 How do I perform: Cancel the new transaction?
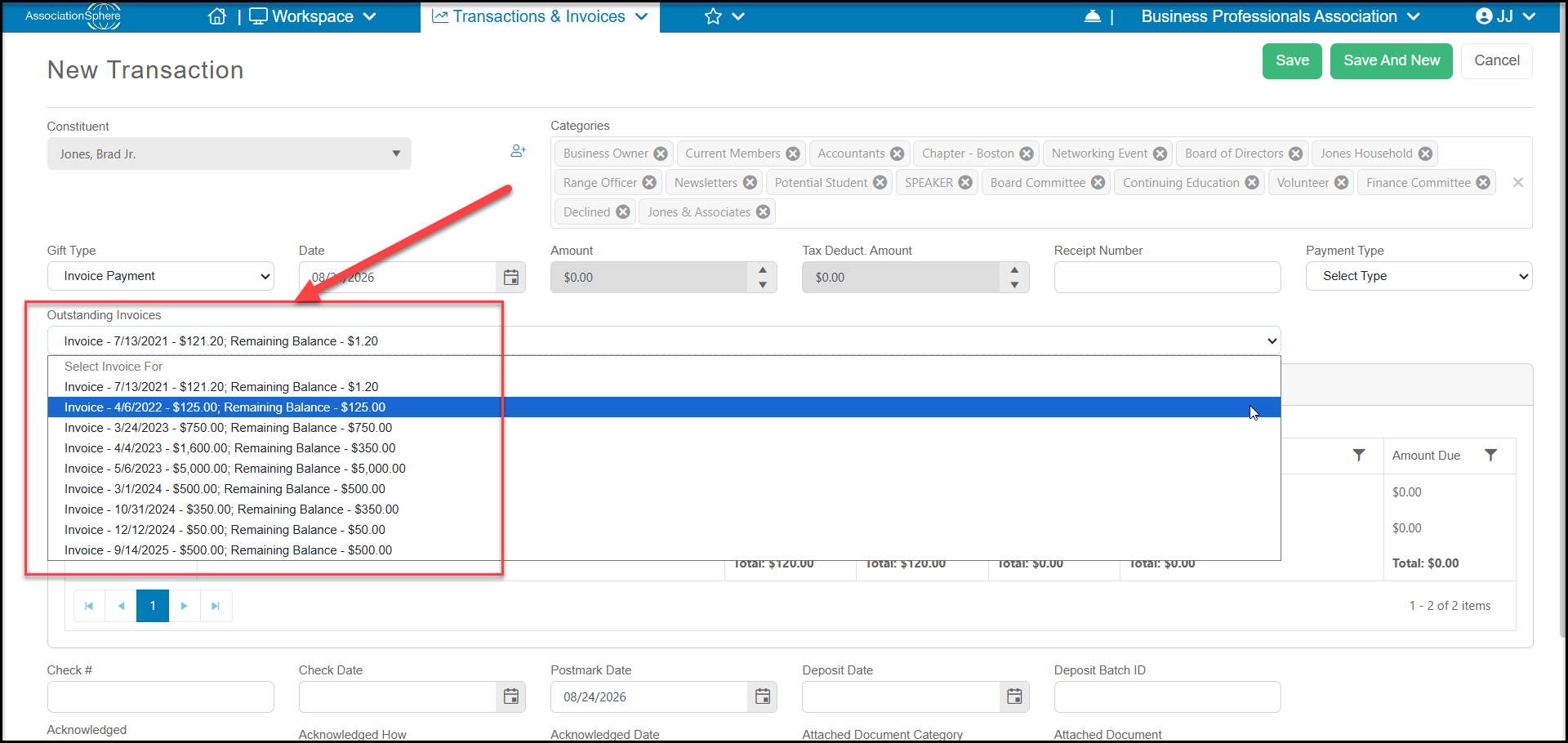(1497, 61)
